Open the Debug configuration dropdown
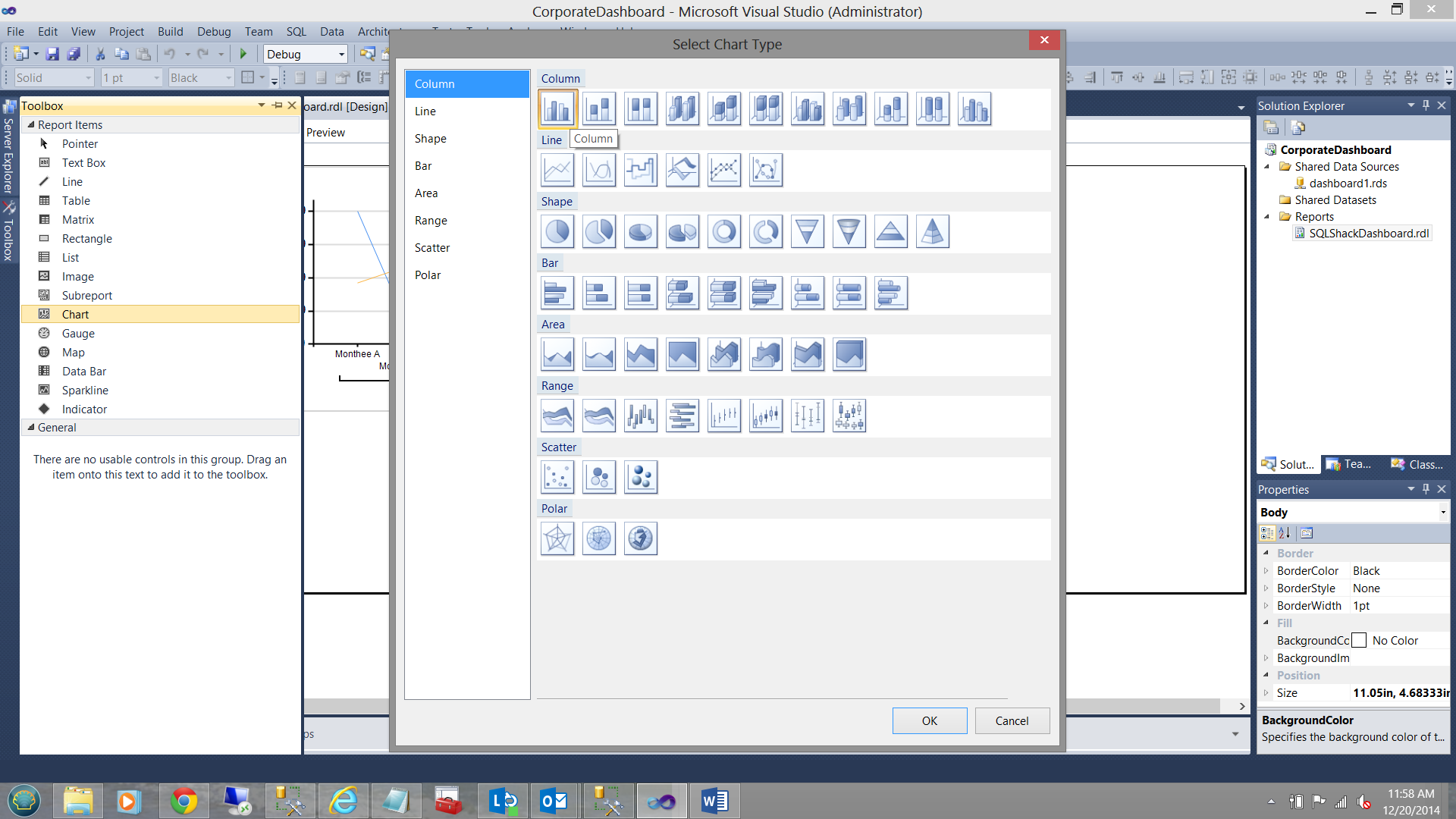 [x=341, y=55]
